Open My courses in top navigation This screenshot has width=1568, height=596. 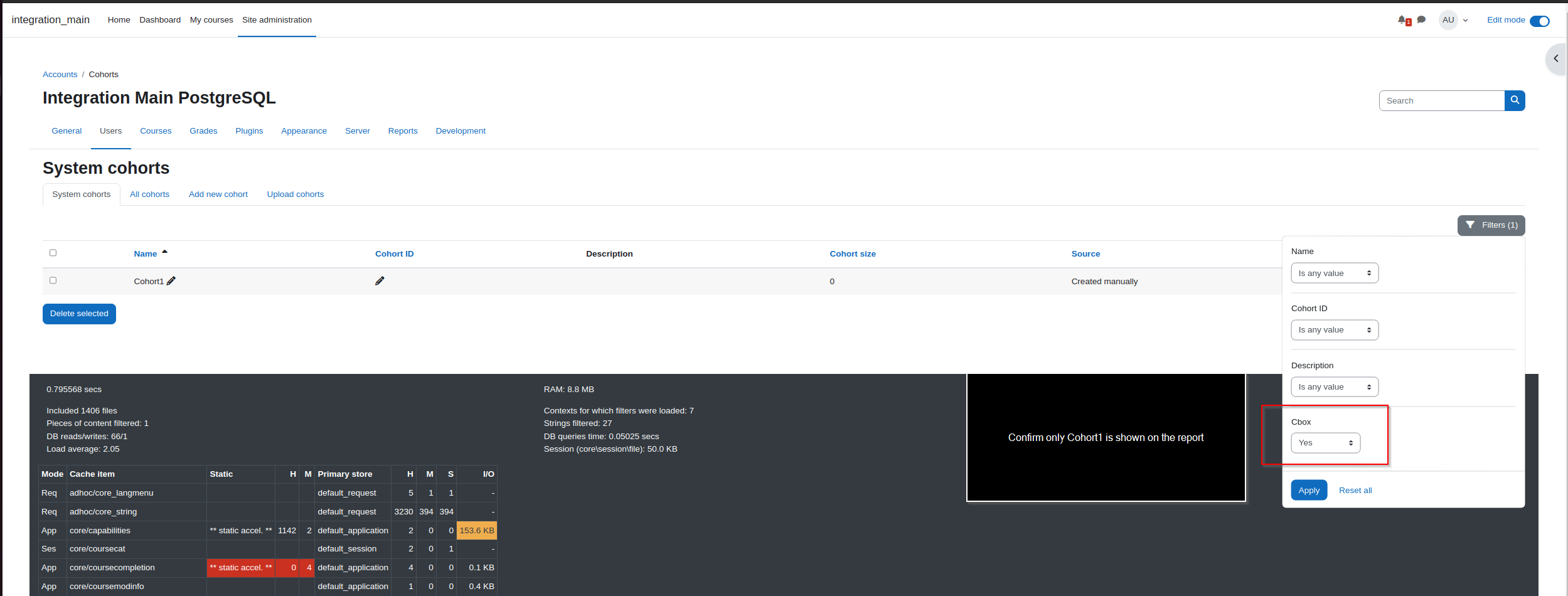click(211, 20)
